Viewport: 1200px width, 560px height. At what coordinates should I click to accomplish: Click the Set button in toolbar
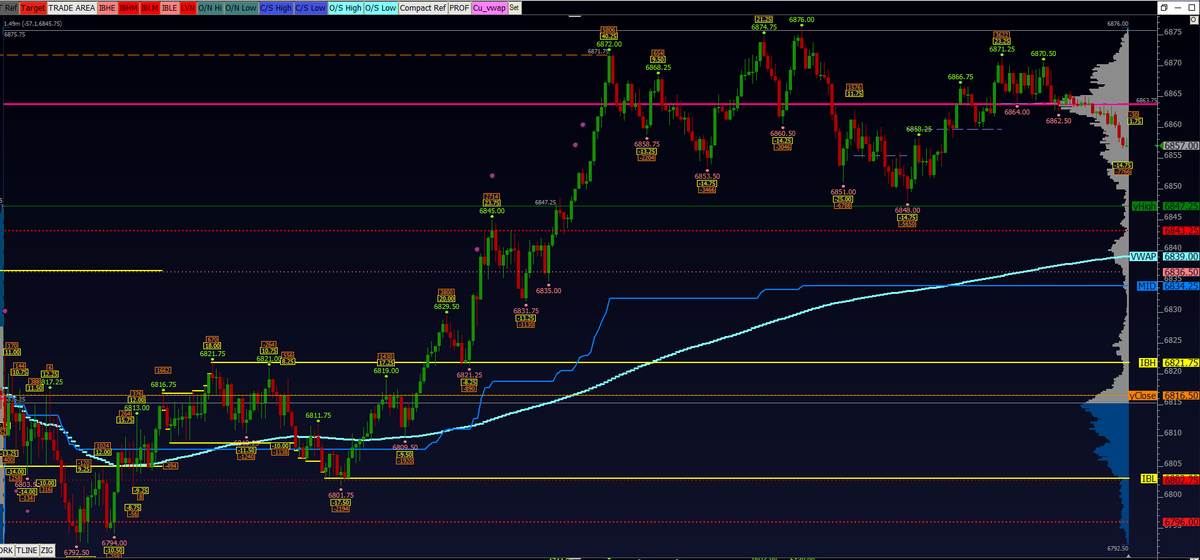[514, 7]
